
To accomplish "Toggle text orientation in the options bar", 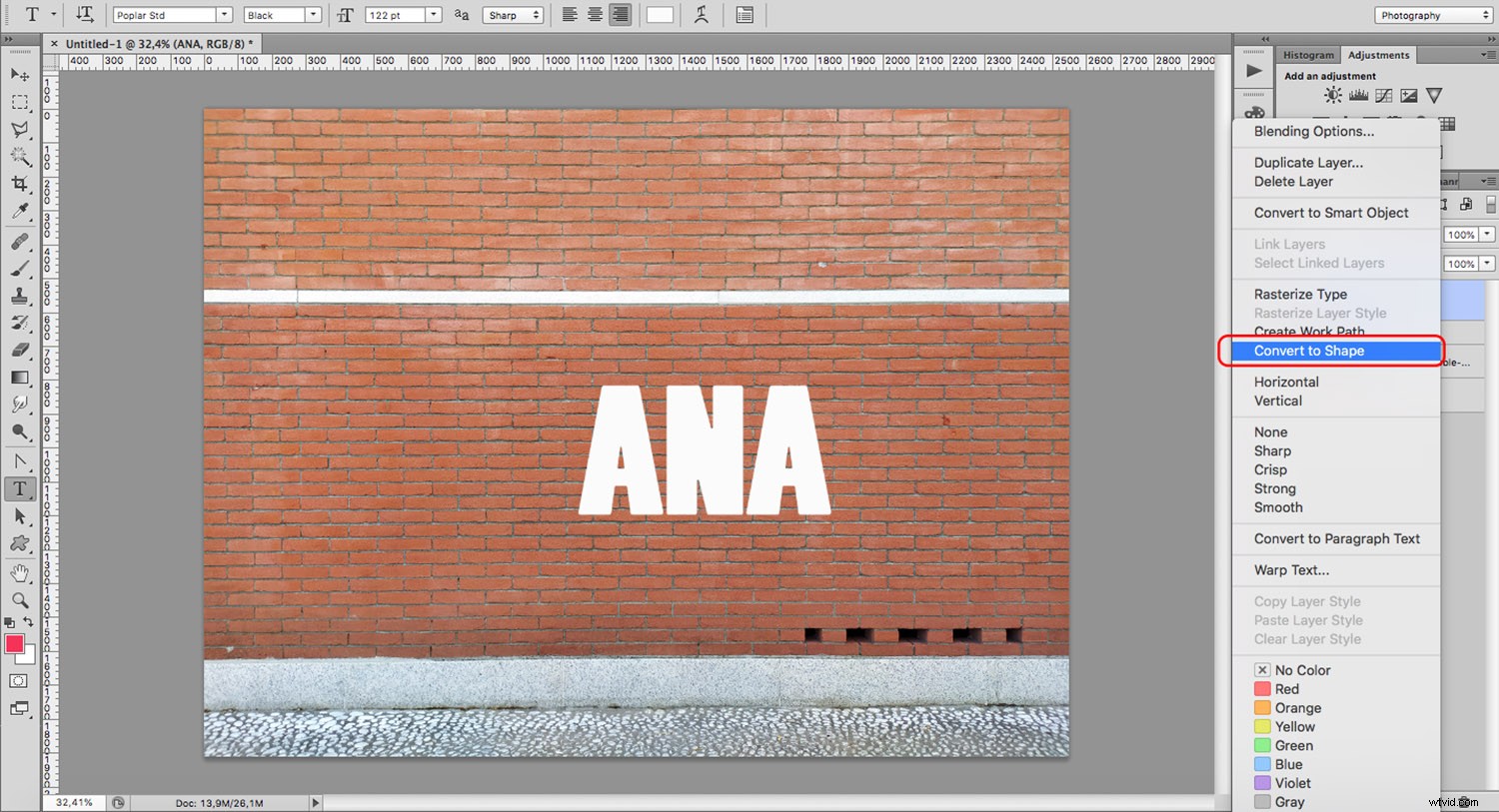I will [85, 14].
